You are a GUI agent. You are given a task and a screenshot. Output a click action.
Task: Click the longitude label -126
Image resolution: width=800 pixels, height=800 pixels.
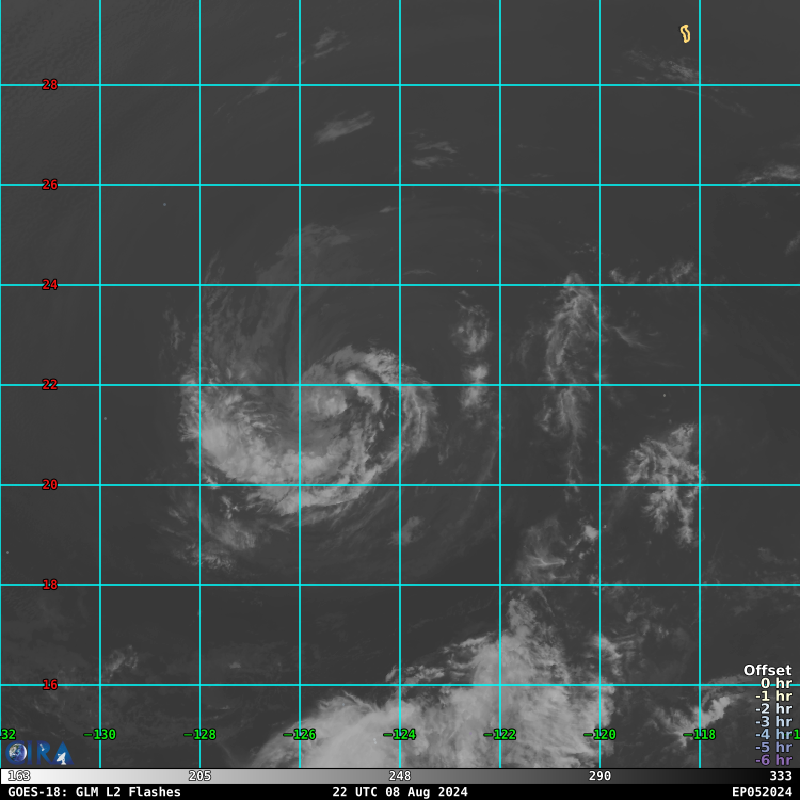click(300, 735)
